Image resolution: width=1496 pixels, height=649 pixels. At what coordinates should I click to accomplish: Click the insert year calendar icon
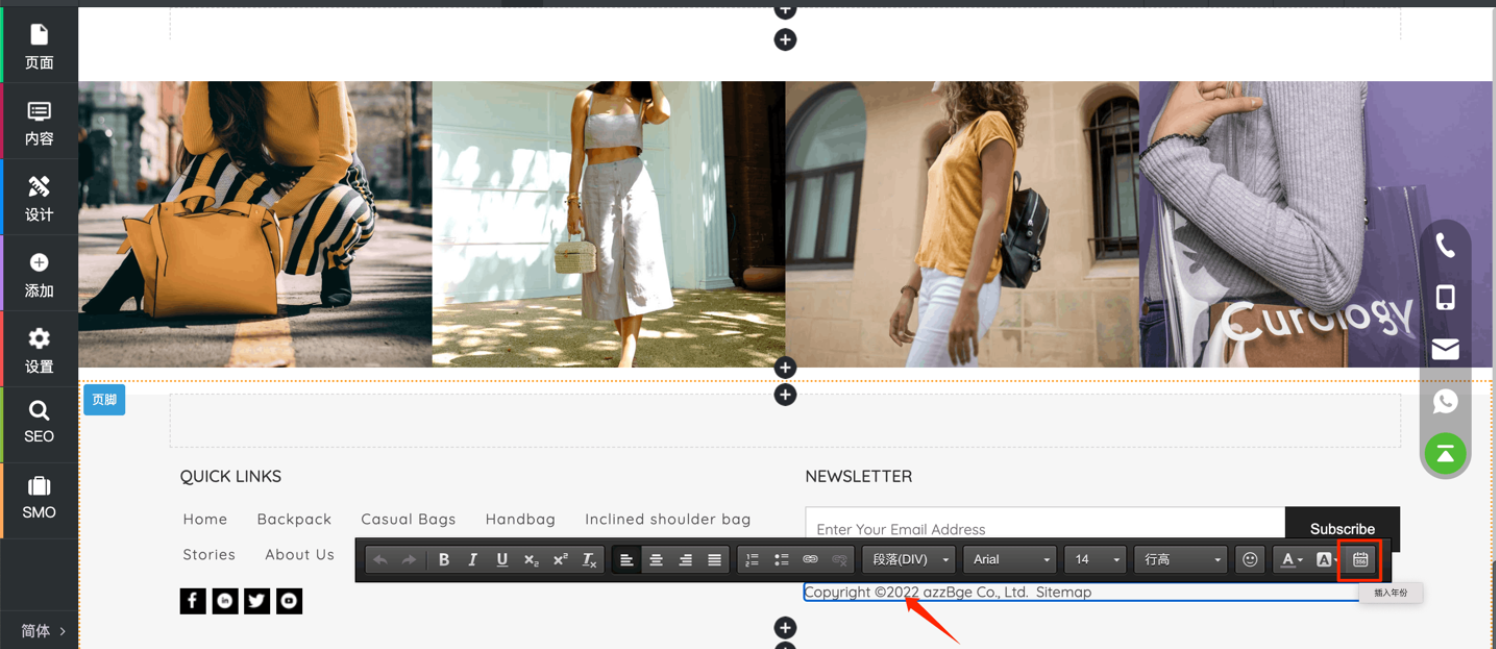pyautogui.click(x=1360, y=560)
